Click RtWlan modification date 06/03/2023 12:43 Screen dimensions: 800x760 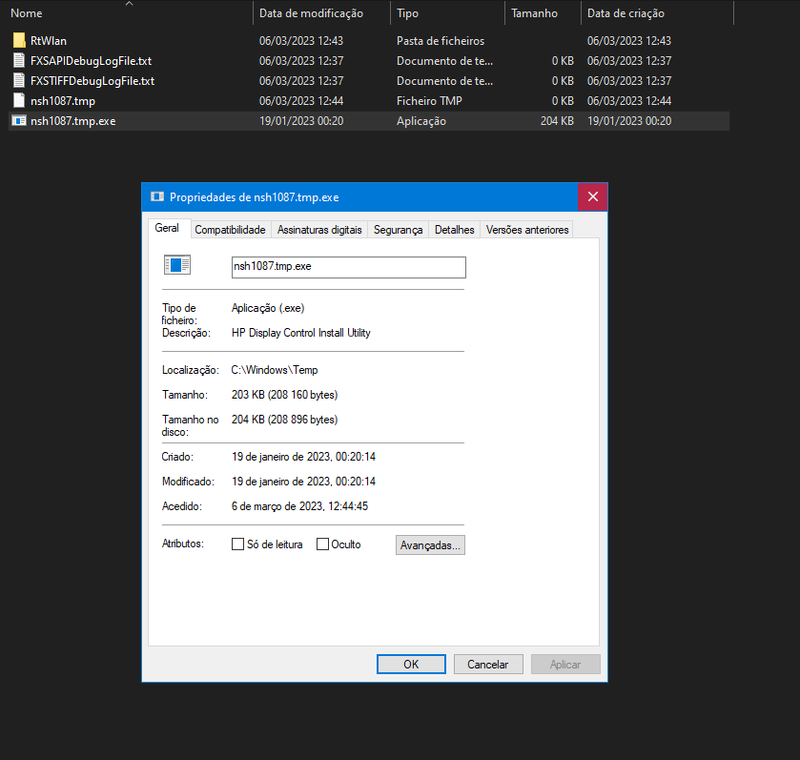coord(301,41)
